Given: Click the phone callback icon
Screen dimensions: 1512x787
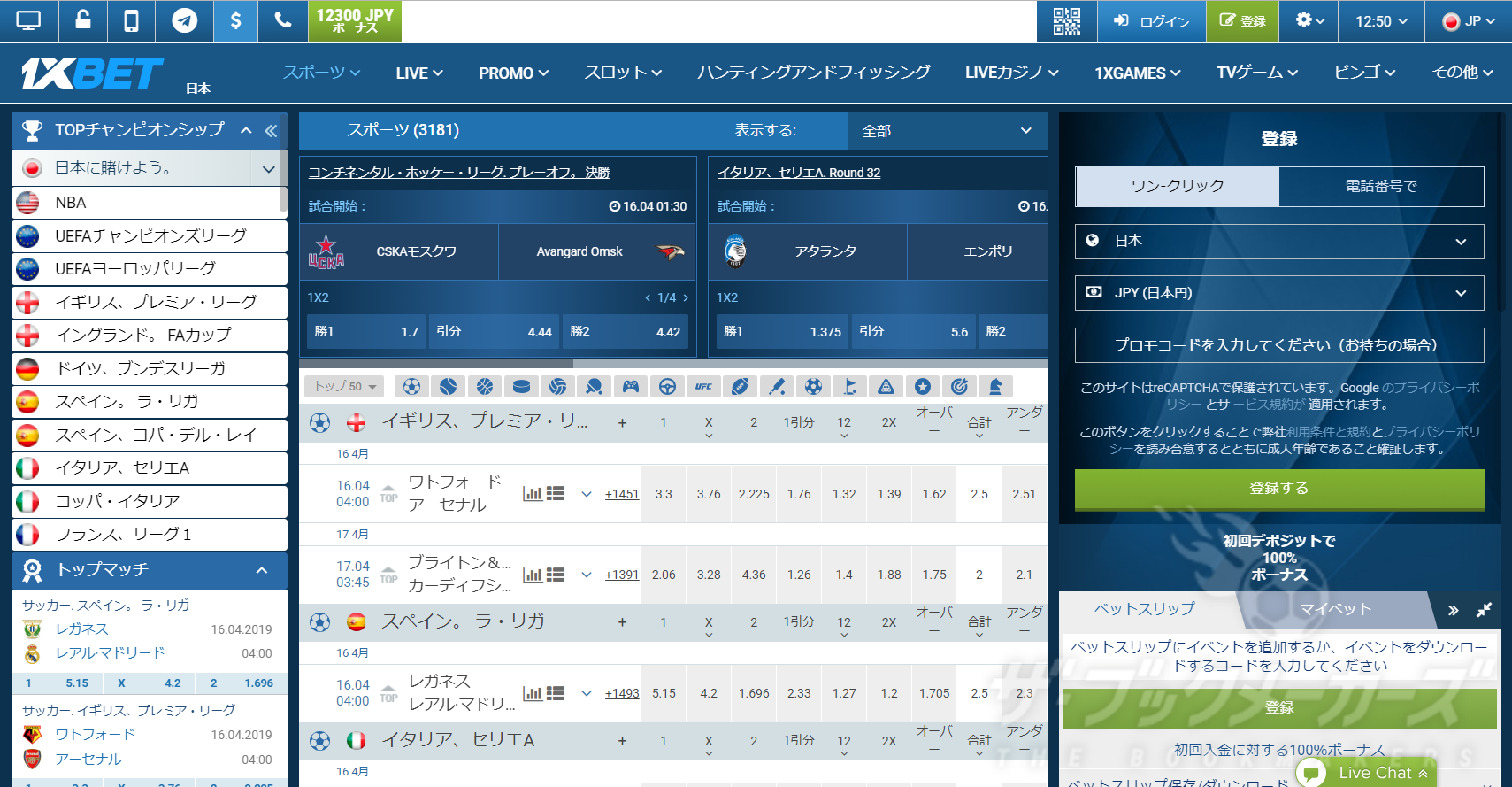Looking at the screenshot, I should 283,20.
